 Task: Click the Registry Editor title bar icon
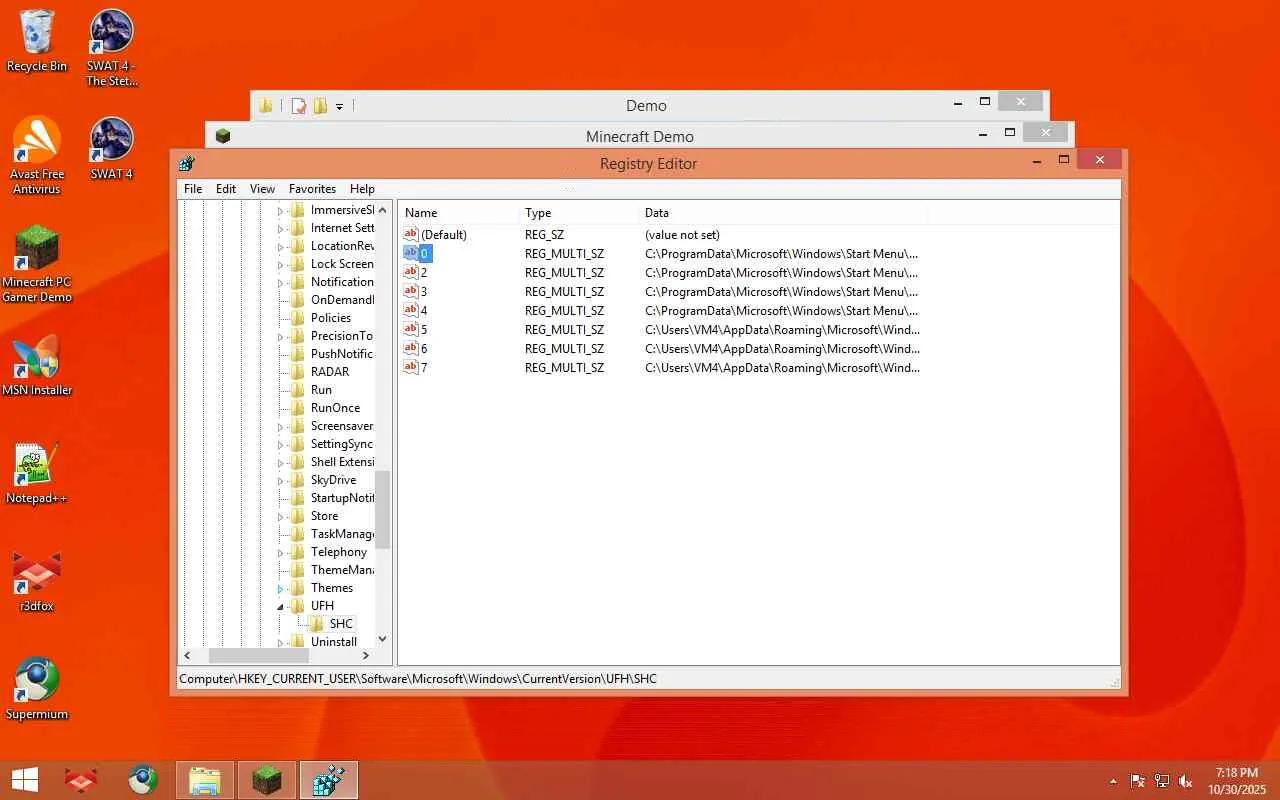(x=186, y=163)
